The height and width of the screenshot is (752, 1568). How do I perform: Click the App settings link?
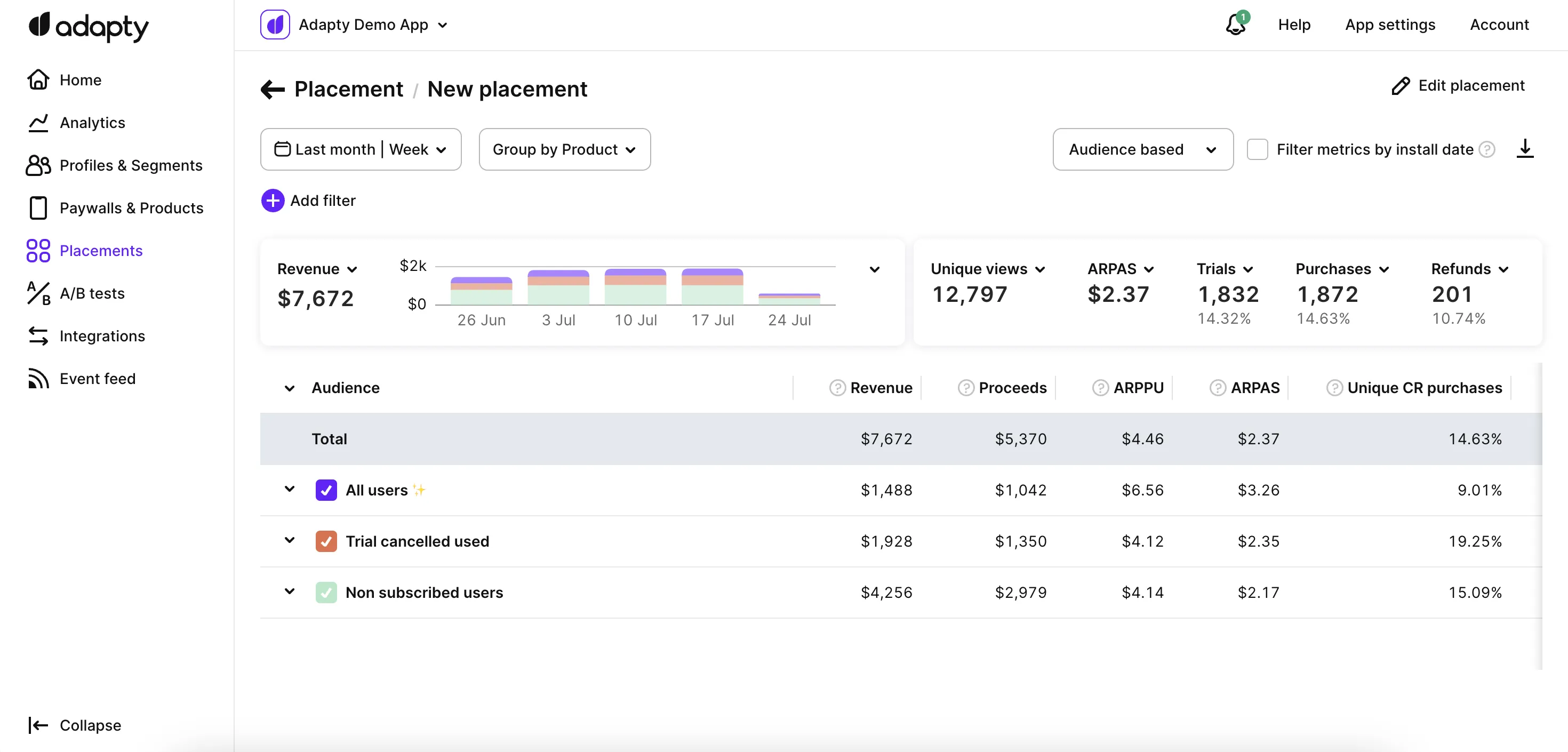click(1390, 25)
